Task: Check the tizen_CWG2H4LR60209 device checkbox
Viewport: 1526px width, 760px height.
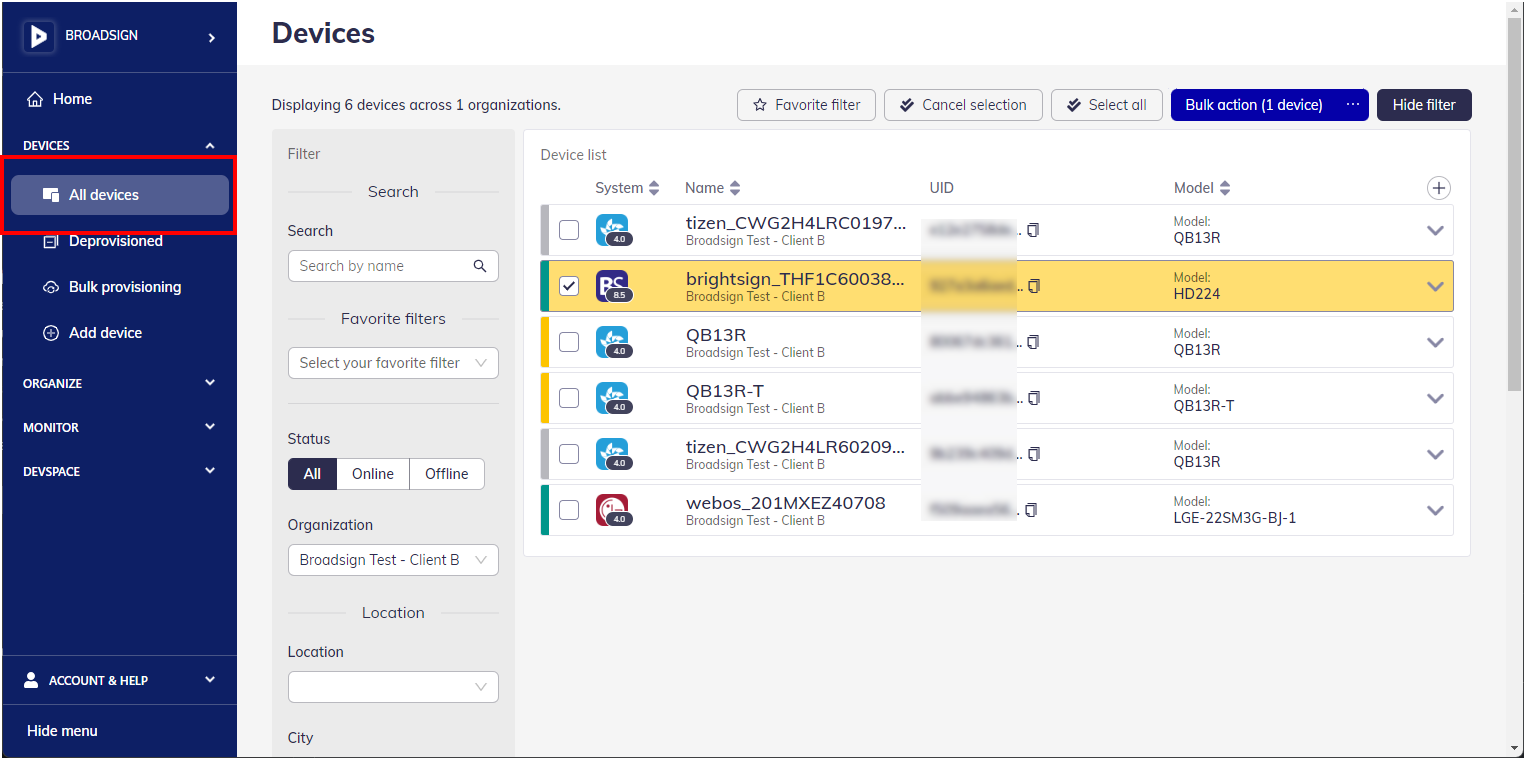Action: pos(569,454)
